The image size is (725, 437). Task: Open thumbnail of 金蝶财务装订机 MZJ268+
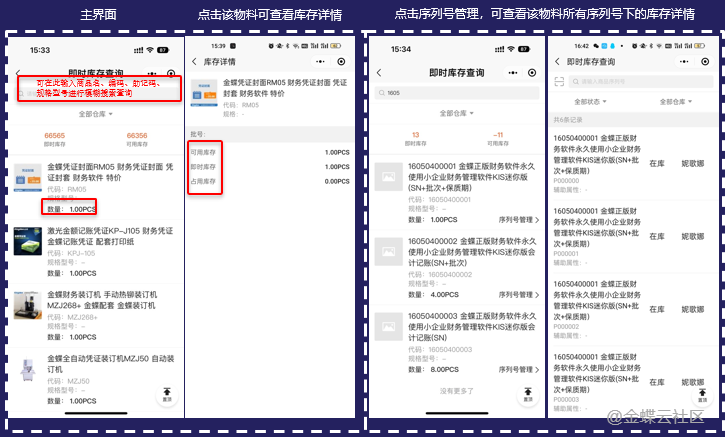(x=28, y=305)
